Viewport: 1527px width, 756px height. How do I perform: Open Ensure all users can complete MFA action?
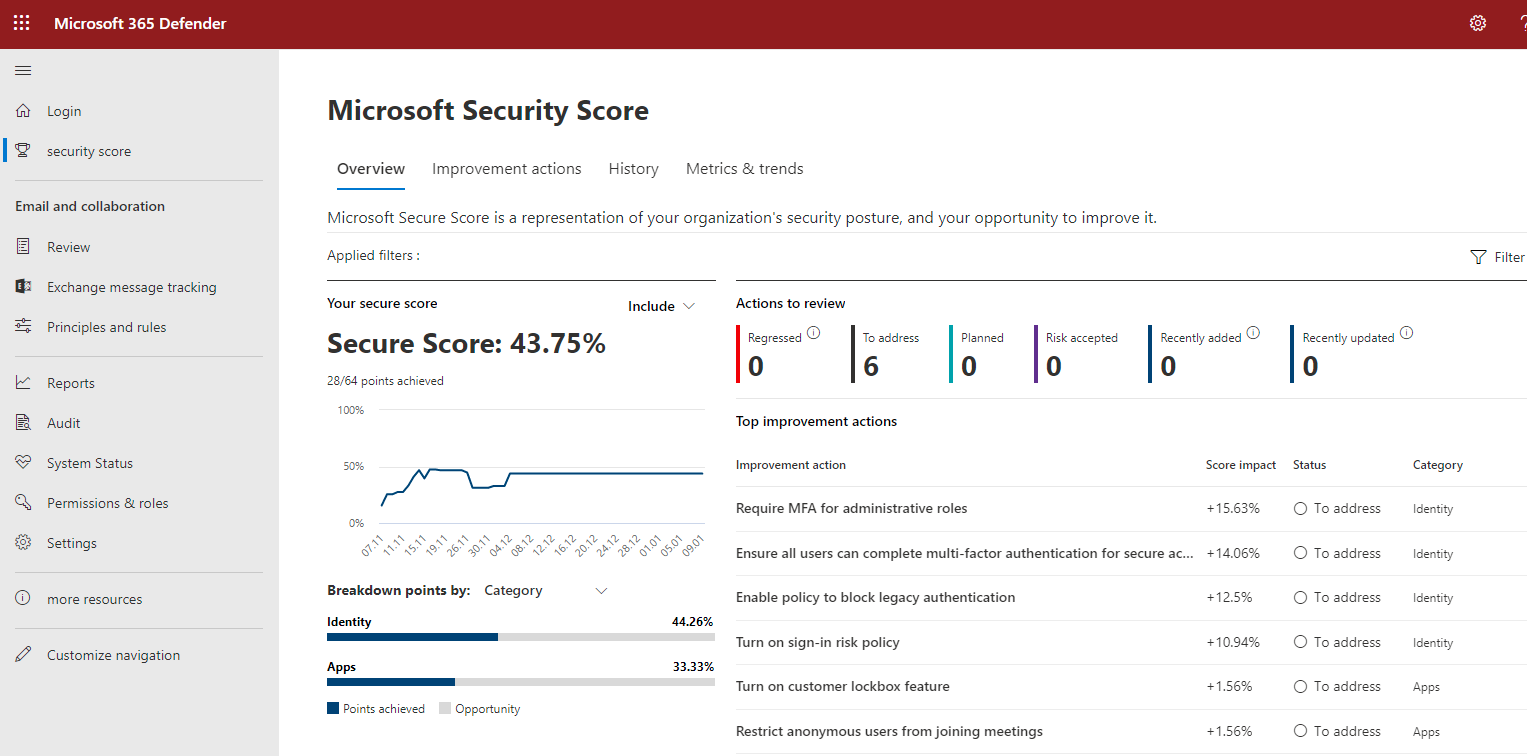click(x=964, y=553)
